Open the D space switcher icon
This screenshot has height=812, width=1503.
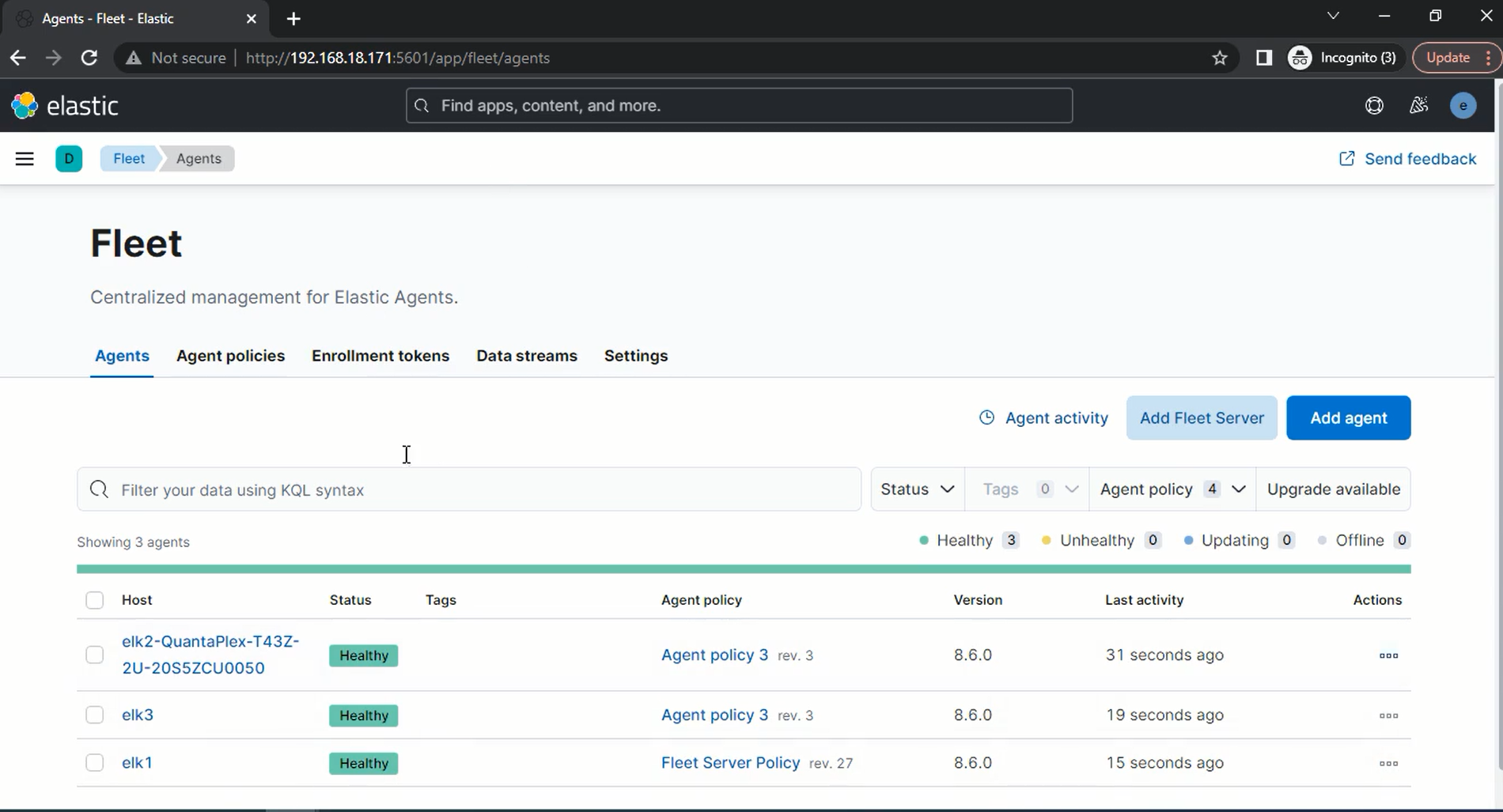pyautogui.click(x=69, y=158)
